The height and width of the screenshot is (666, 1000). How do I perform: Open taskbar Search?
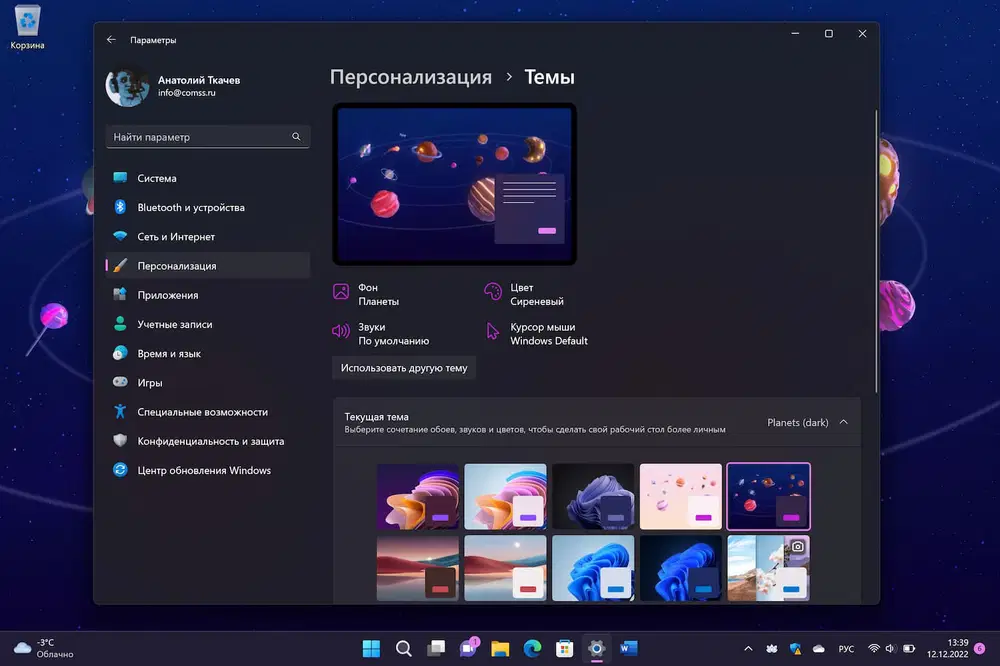[404, 649]
